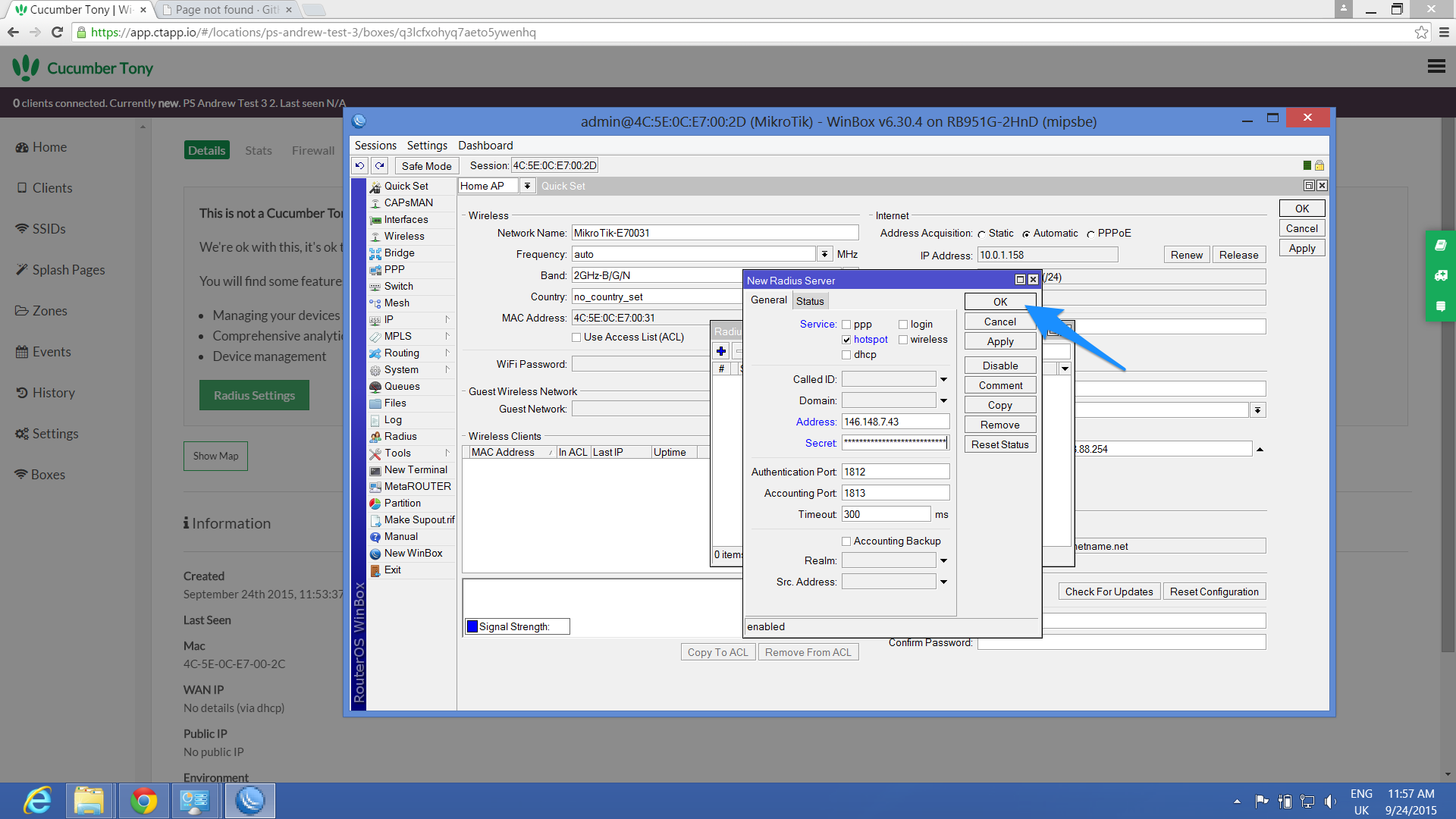The height and width of the screenshot is (819, 1456).
Task: Click Apply in New Radius Server
Action: pyautogui.click(x=1000, y=341)
